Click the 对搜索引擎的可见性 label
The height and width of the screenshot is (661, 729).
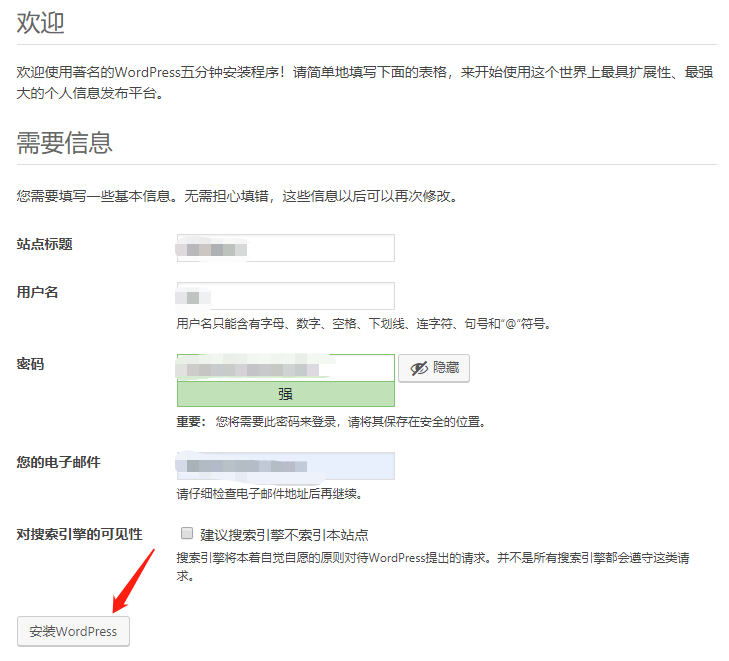(80, 534)
